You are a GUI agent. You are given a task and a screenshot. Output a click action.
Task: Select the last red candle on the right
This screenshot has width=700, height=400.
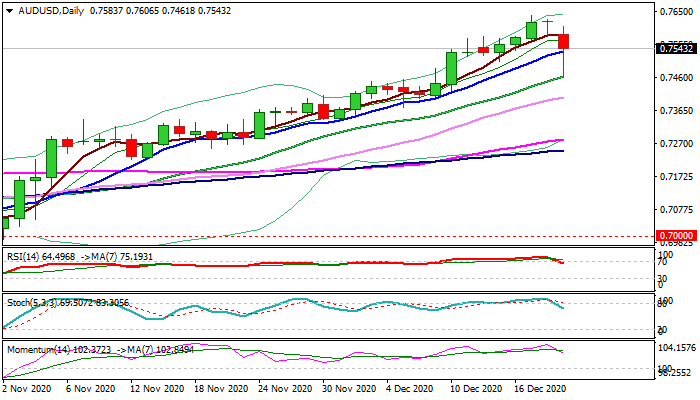[564, 41]
